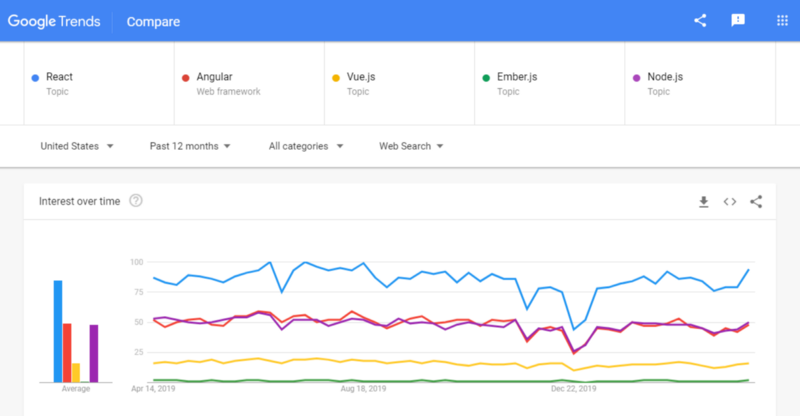Open the send feedback icon
800x416 pixels.
point(738,20)
